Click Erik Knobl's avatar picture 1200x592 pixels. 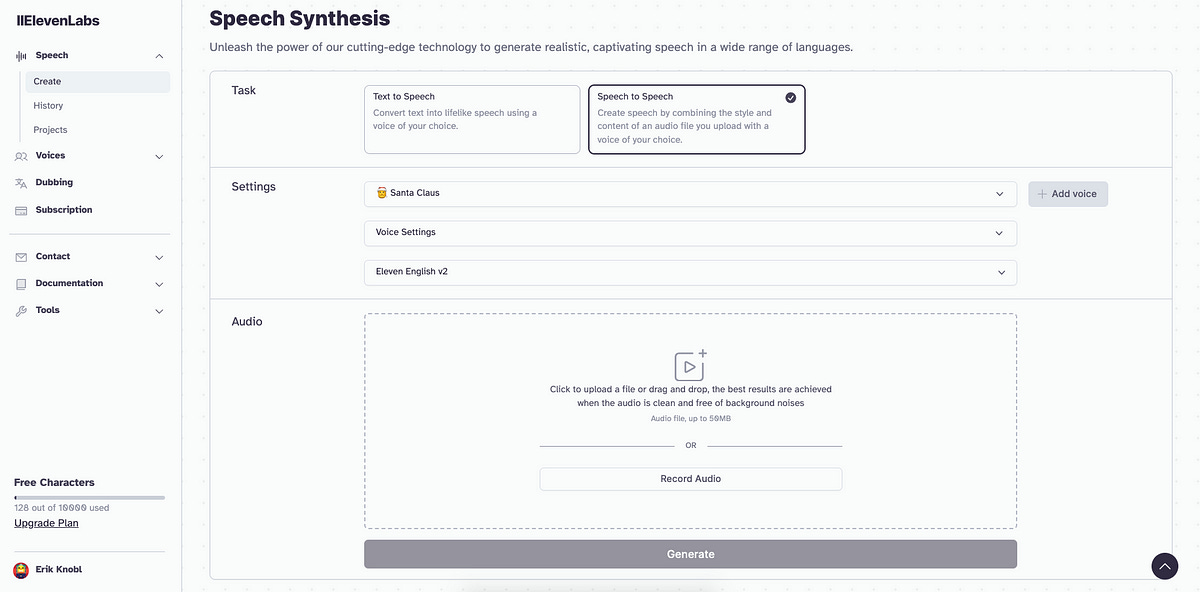click(21, 570)
